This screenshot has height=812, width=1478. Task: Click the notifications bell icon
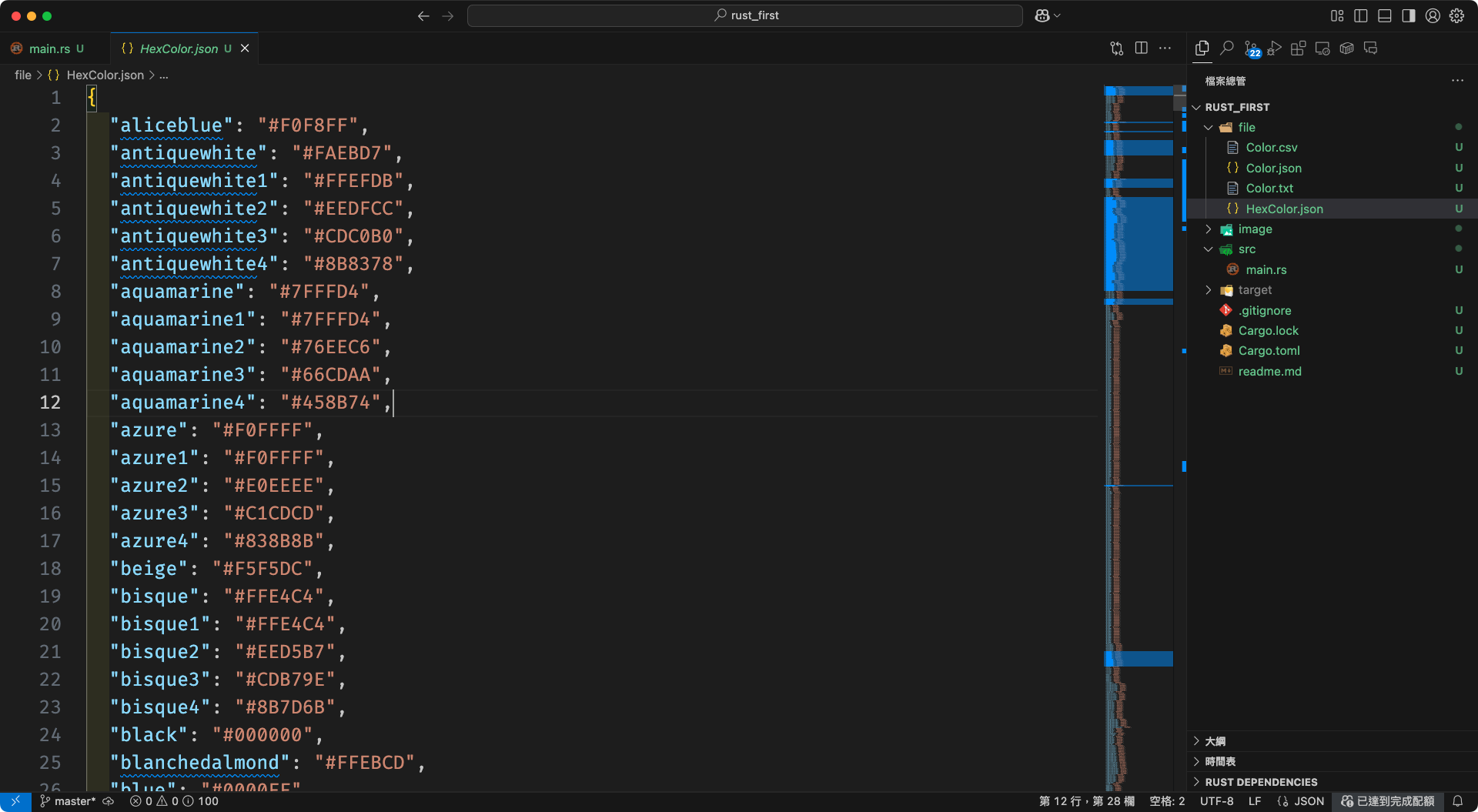(1458, 801)
